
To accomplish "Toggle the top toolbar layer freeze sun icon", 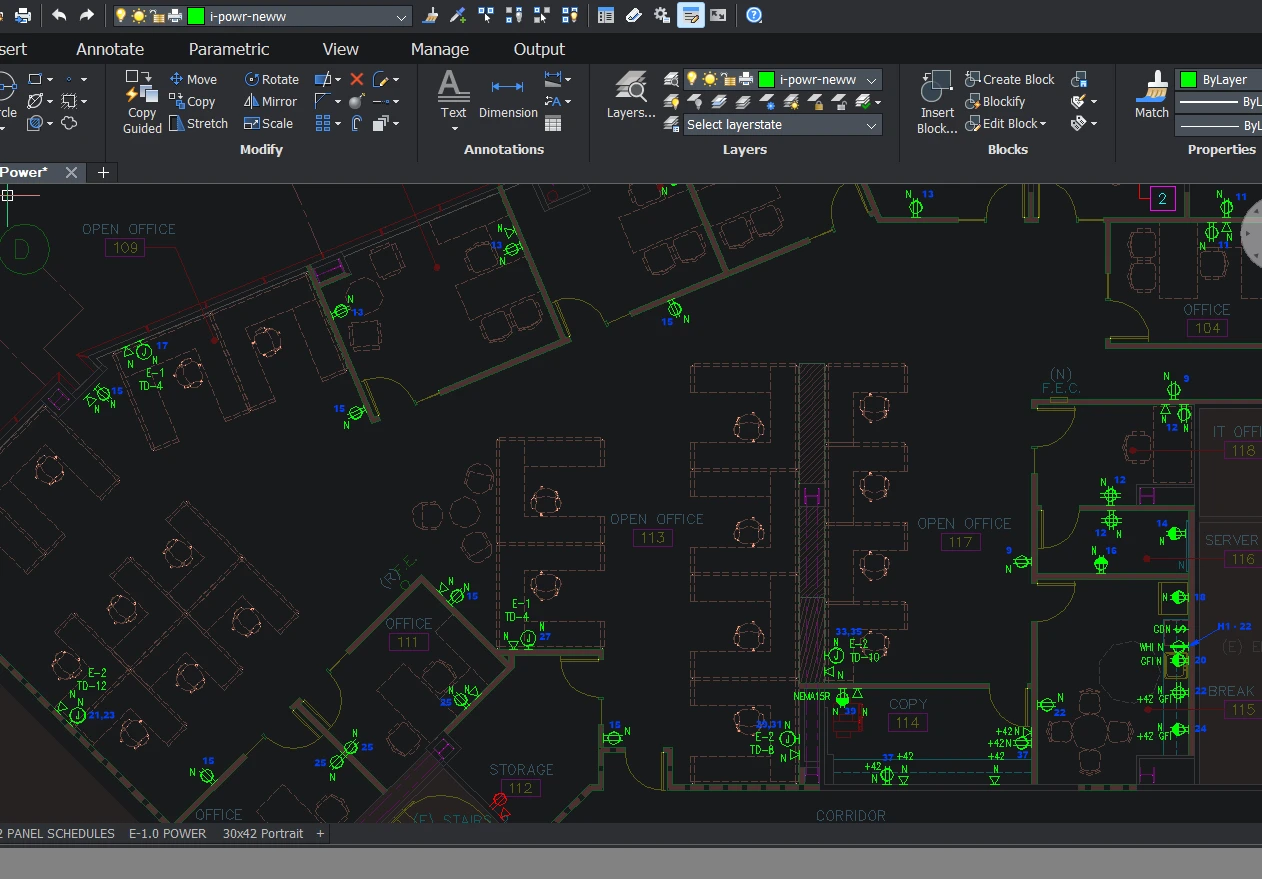I will coord(139,16).
